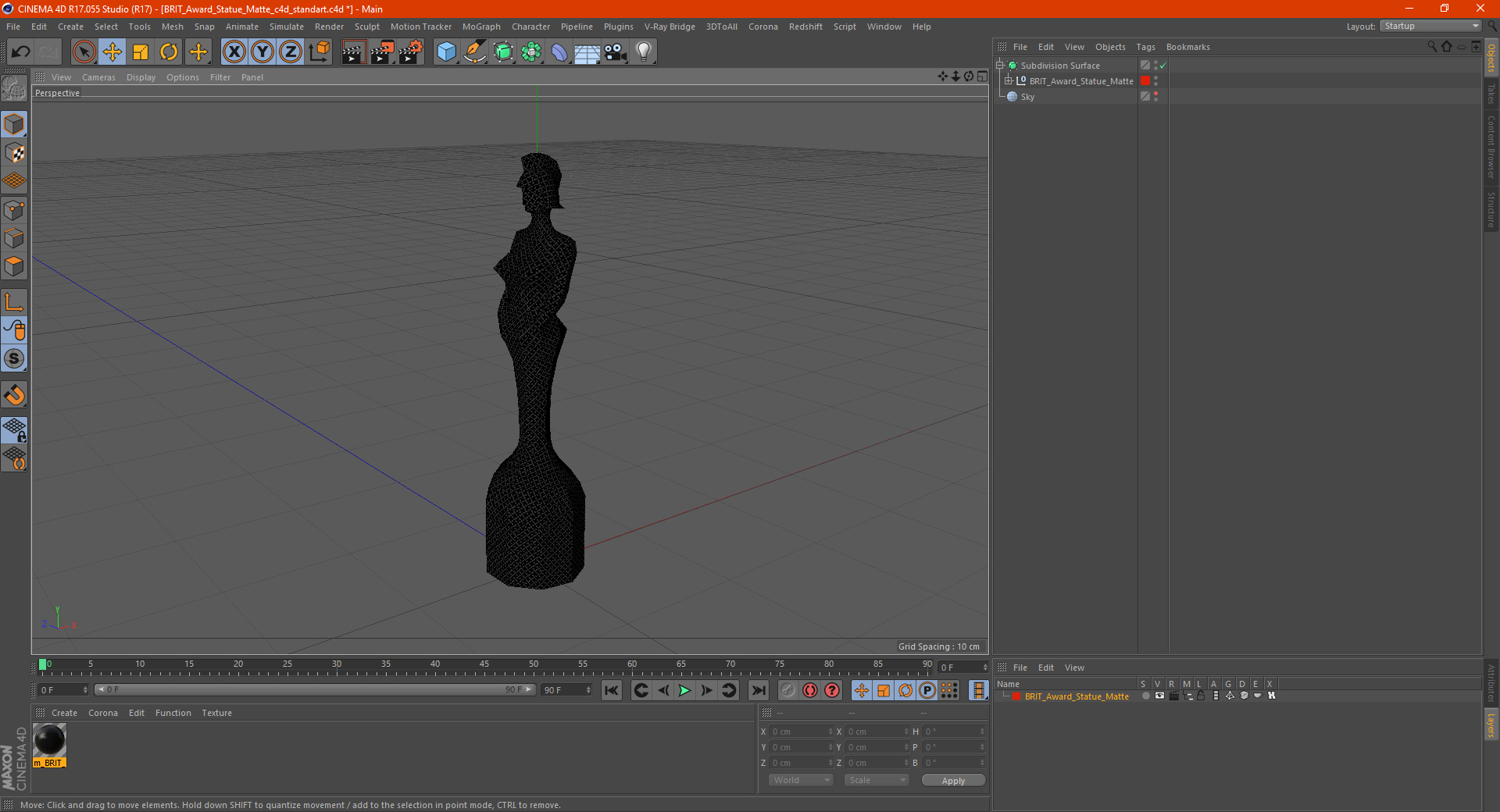Open Layer Manager Edit menu
The height and width of the screenshot is (812, 1500).
point(1045,668)
